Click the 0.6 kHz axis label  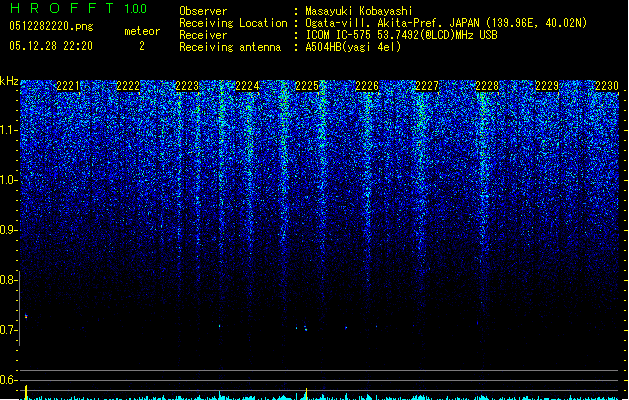click(x=9, y=380)
